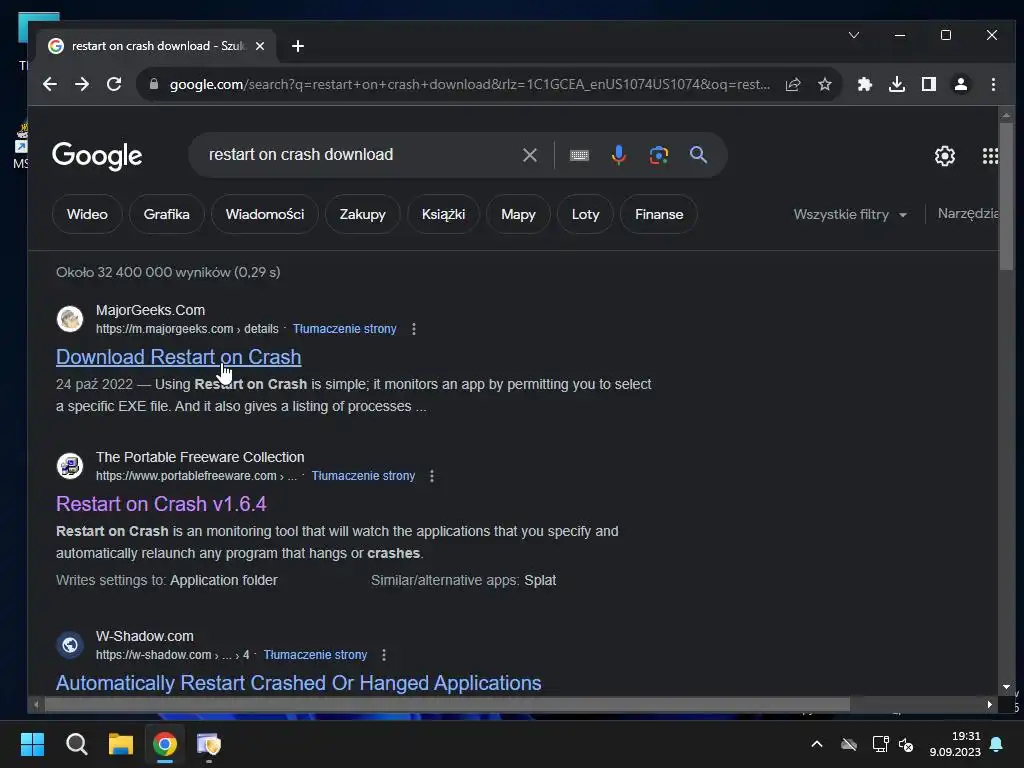
Task: Translate the Portable Freeware page via 'Tłumaczenie strony'
Action: 363,476
